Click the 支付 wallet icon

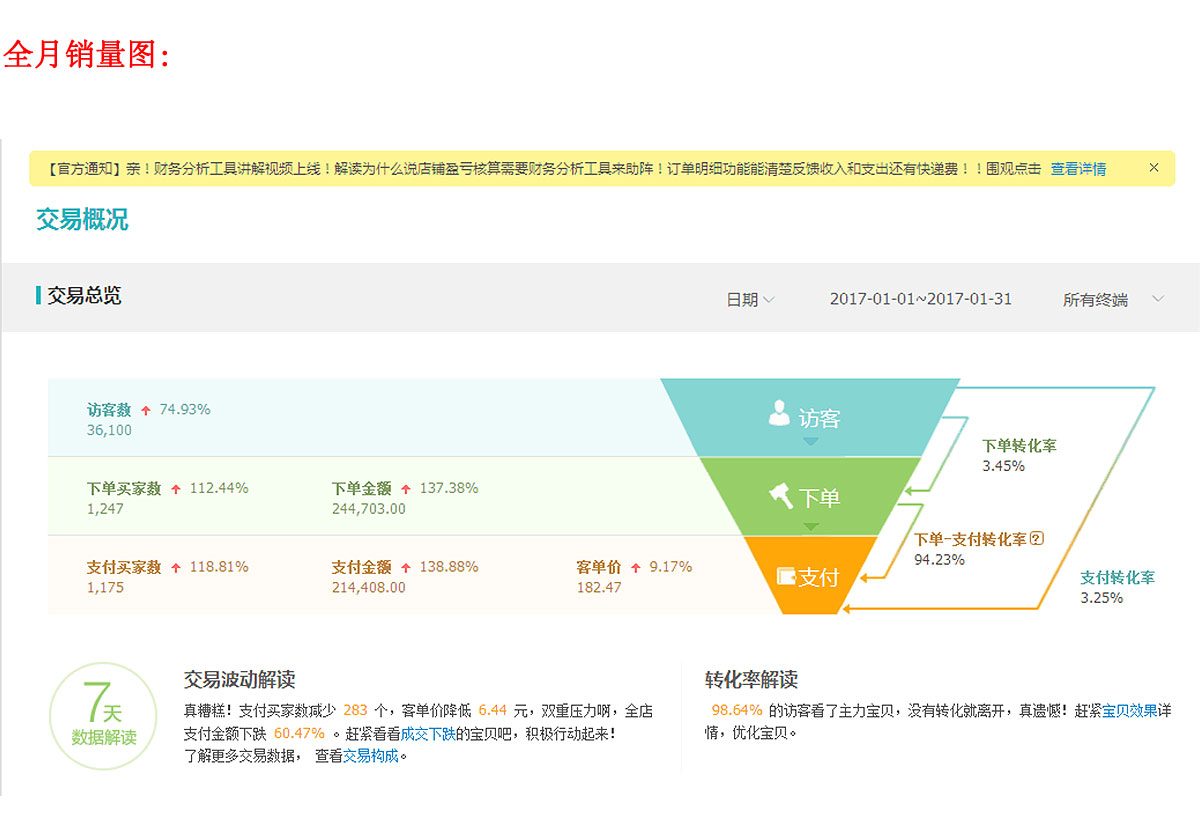787,576
